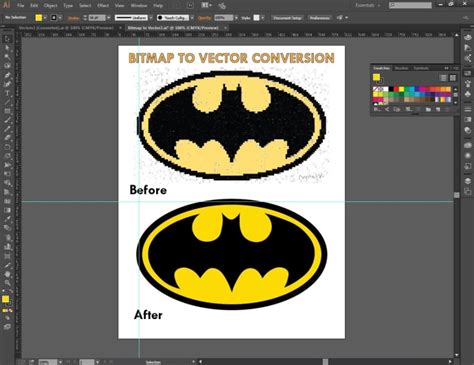Select the Paintbrush tool
474x365 pixels.
[x=7, y=120]
